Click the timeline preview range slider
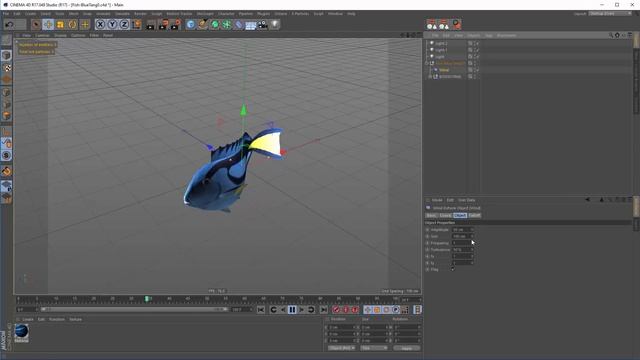Screen dimensions: 640x360 (134, 310)
